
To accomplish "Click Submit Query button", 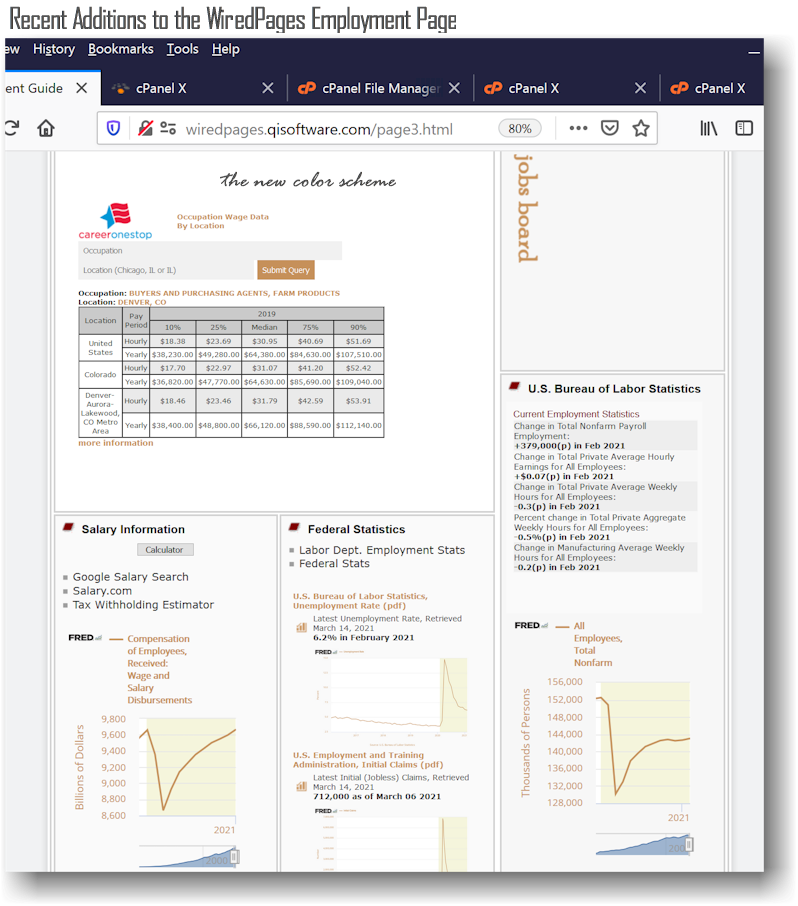I will tap(285, 270).
